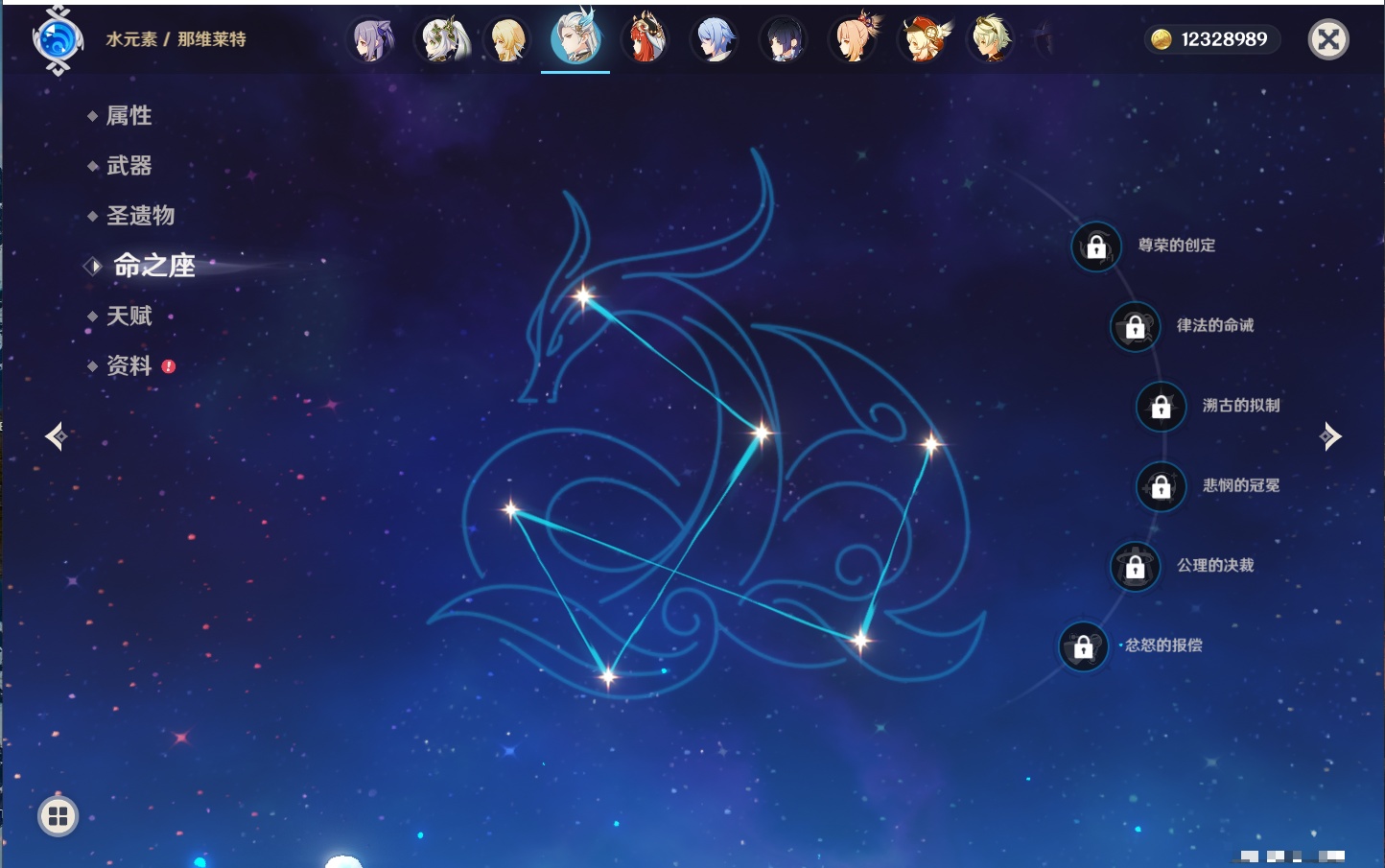Select the blue-haired character avatar
The width and height of the screenshot is (1385, 868).
click(x=714, y=40)
